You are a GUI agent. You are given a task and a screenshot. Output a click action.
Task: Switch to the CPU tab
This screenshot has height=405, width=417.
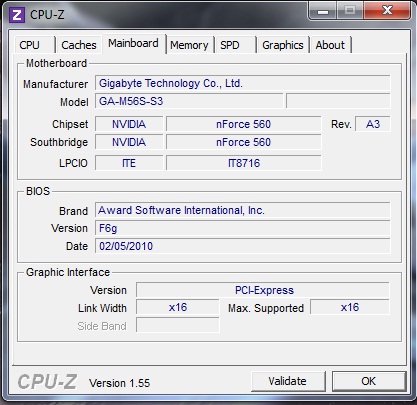coord(34,45)
